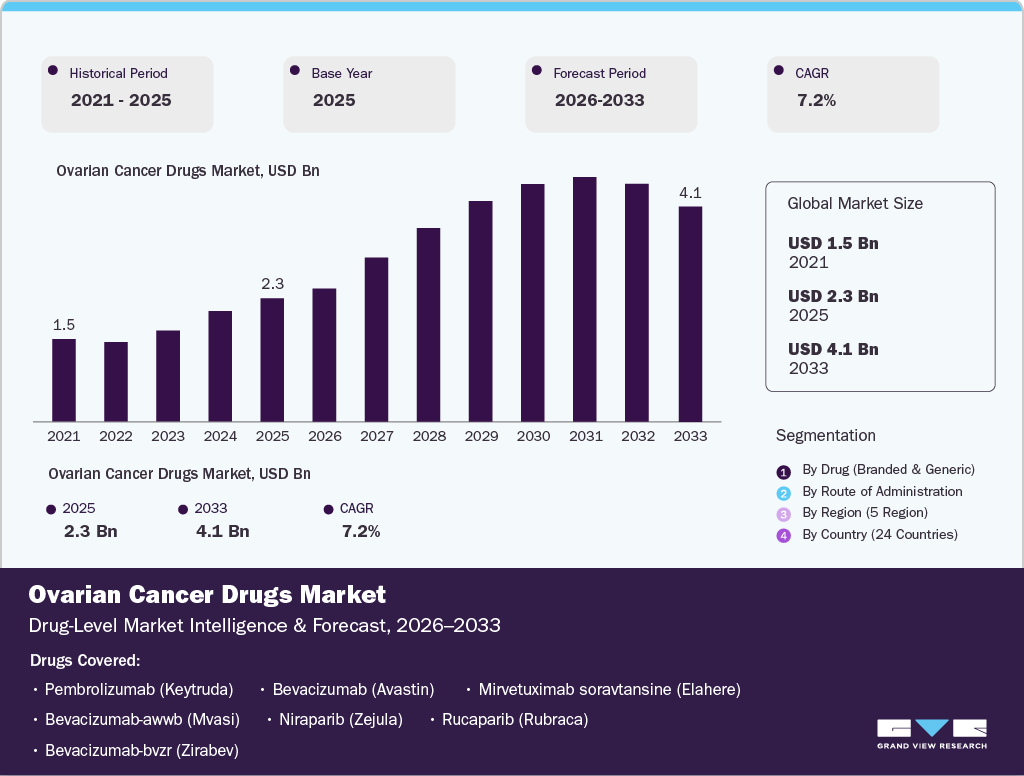Click 'USD 1.5 Bn' market size value

(x=833, y=244)
